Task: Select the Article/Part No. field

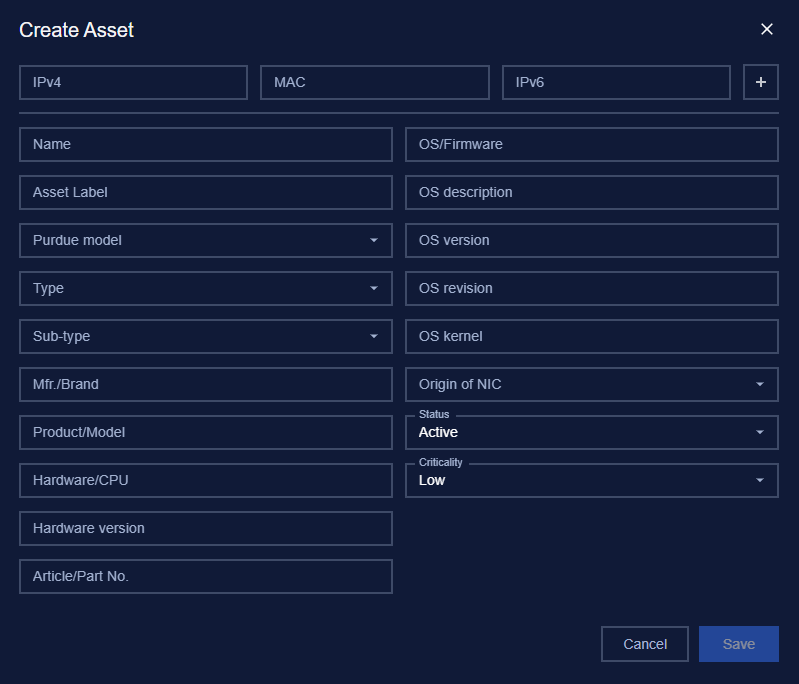Action: click(x=206, y=576)
